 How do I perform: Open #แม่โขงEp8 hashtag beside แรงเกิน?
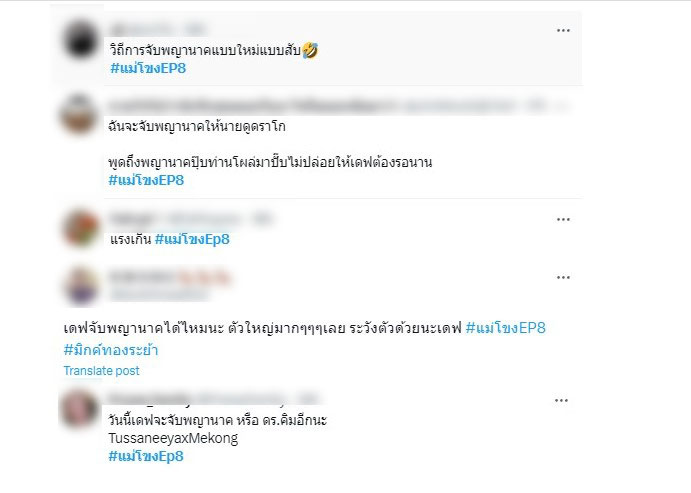tap(192, 239)
